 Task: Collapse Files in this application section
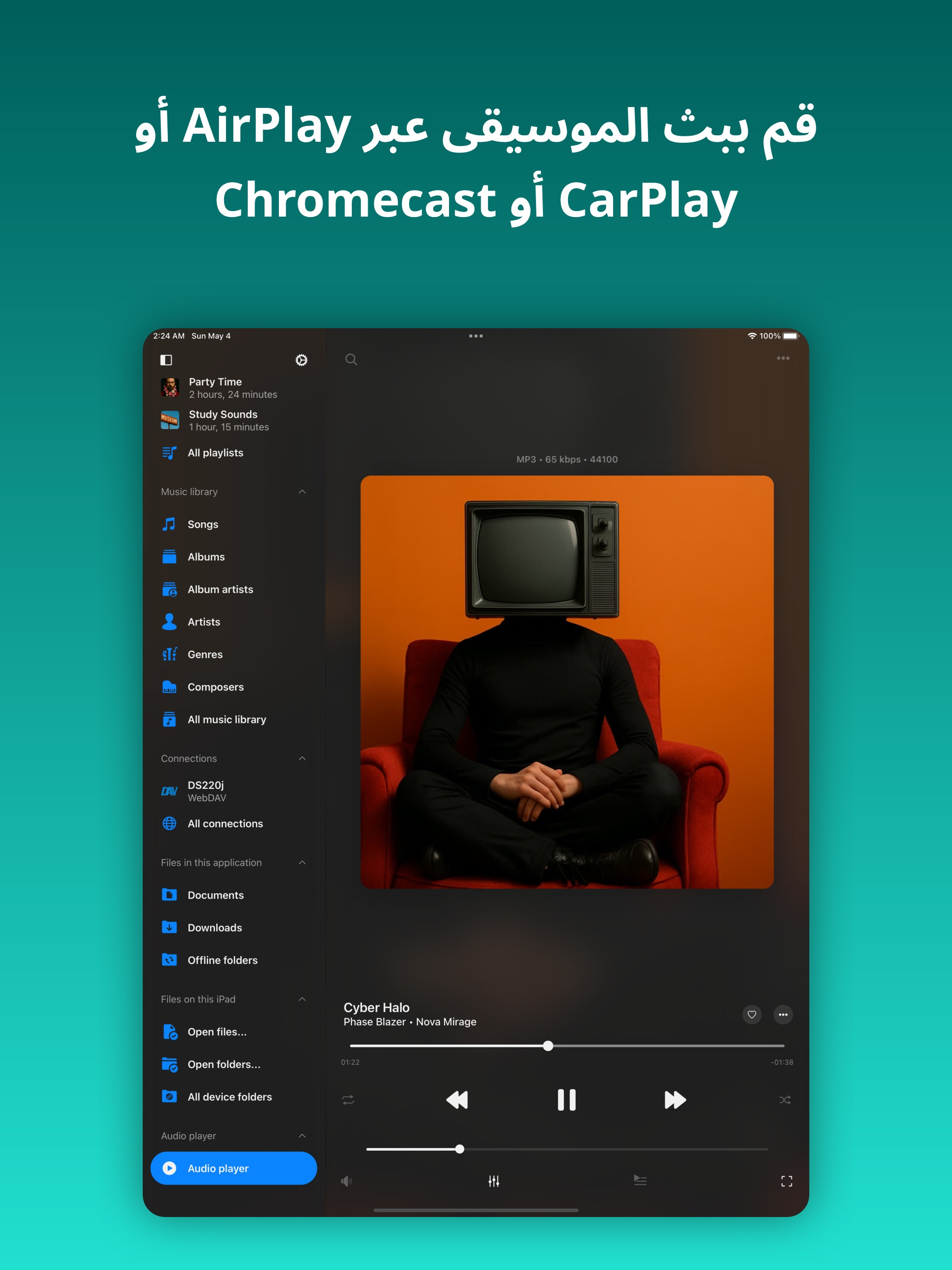[x=302, y=862]
